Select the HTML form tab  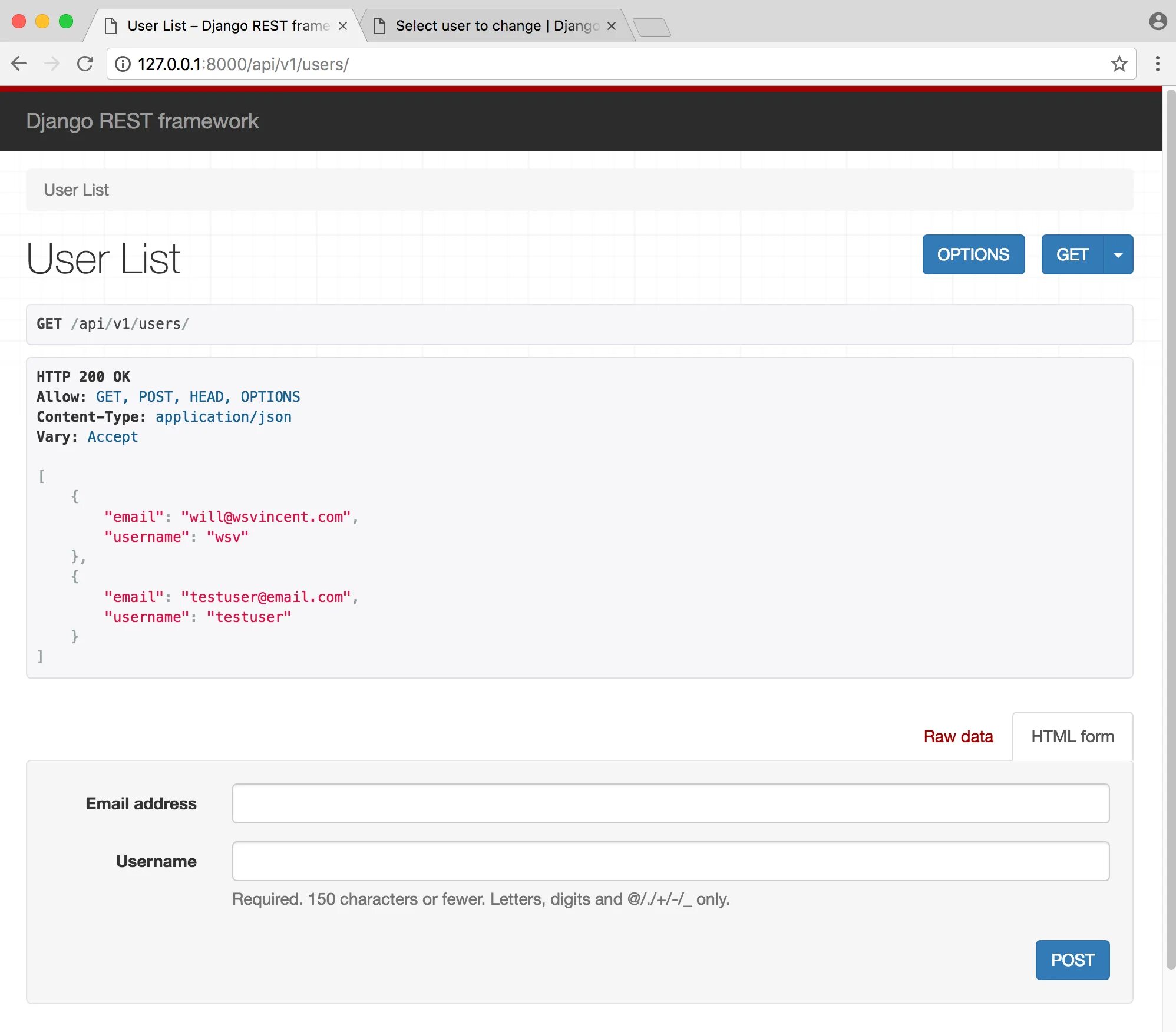pyautogui.click(x=1072, y=736)
